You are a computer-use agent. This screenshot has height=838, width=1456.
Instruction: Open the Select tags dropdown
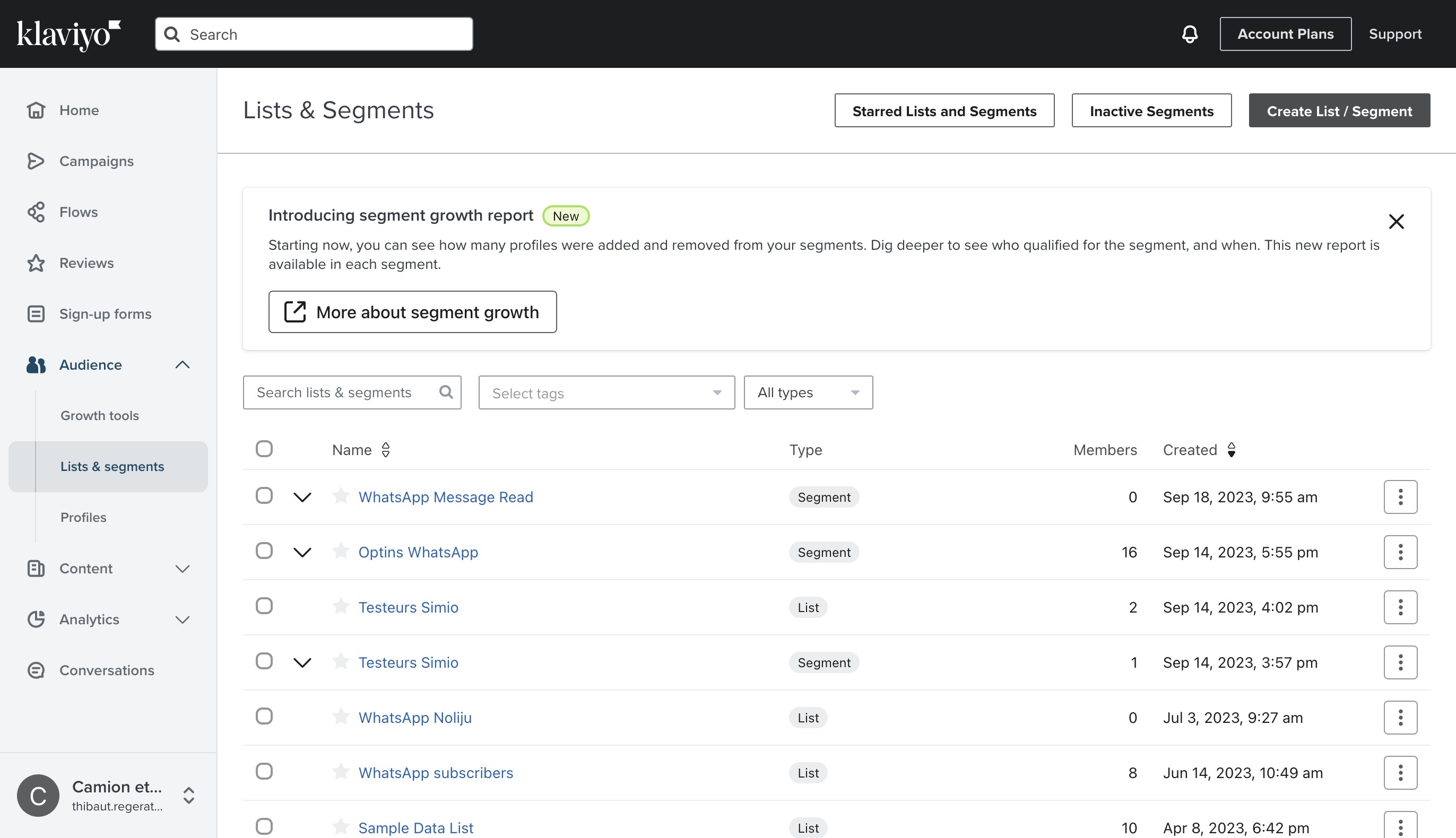[x=606, y=392]
